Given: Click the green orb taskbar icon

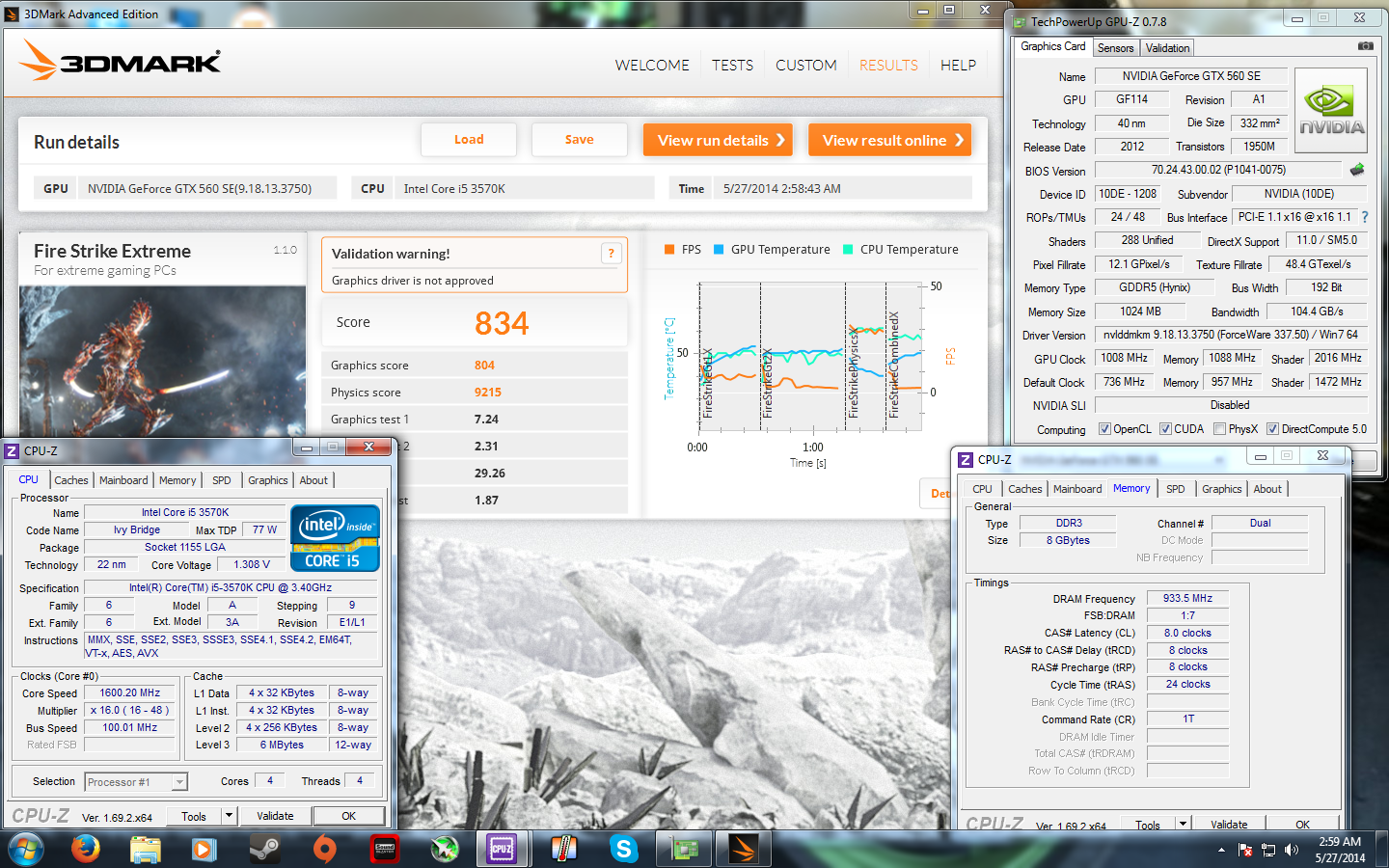Looking at the screenshot, I should pyautogui.click(x=444, y=849).
